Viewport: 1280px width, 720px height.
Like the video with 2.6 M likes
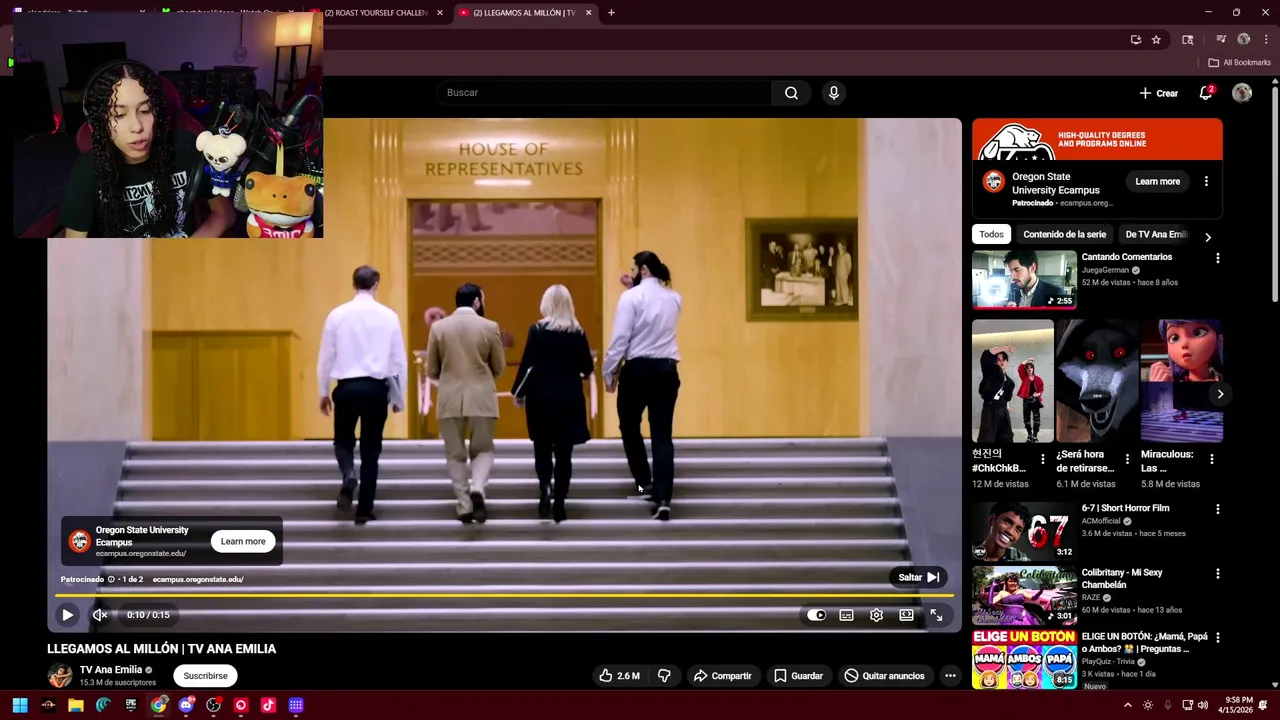[619, 676]
